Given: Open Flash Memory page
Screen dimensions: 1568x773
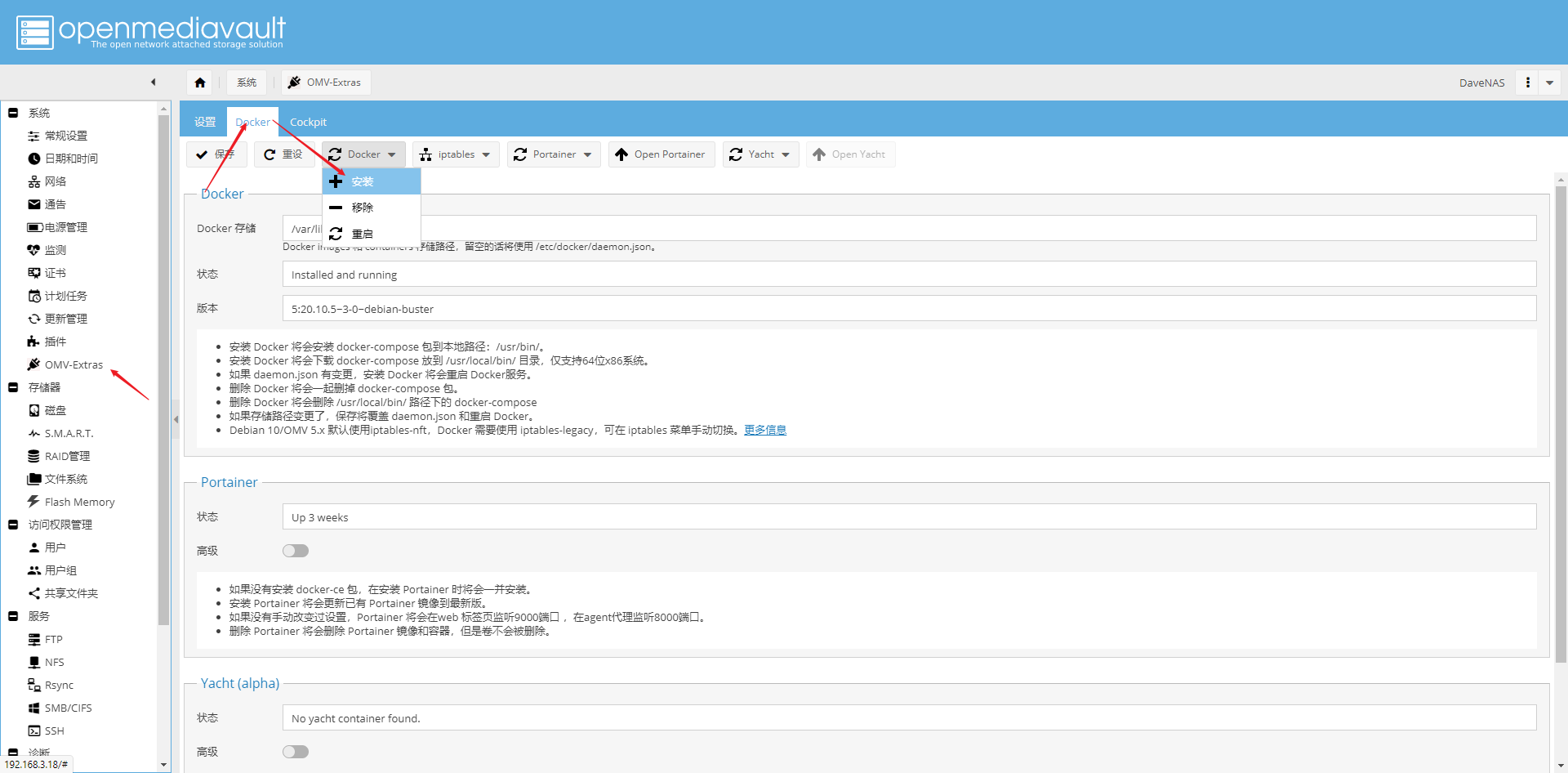Looking at the screenshot, I should (x=71, y=502).
